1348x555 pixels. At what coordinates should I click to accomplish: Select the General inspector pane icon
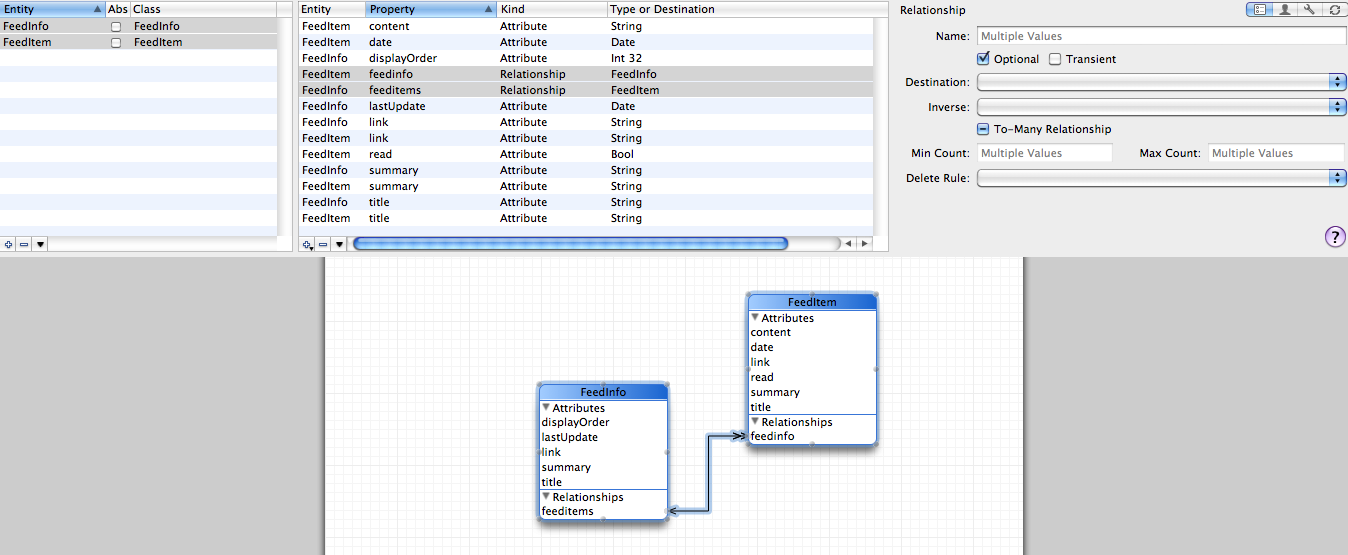point(1259,9)
